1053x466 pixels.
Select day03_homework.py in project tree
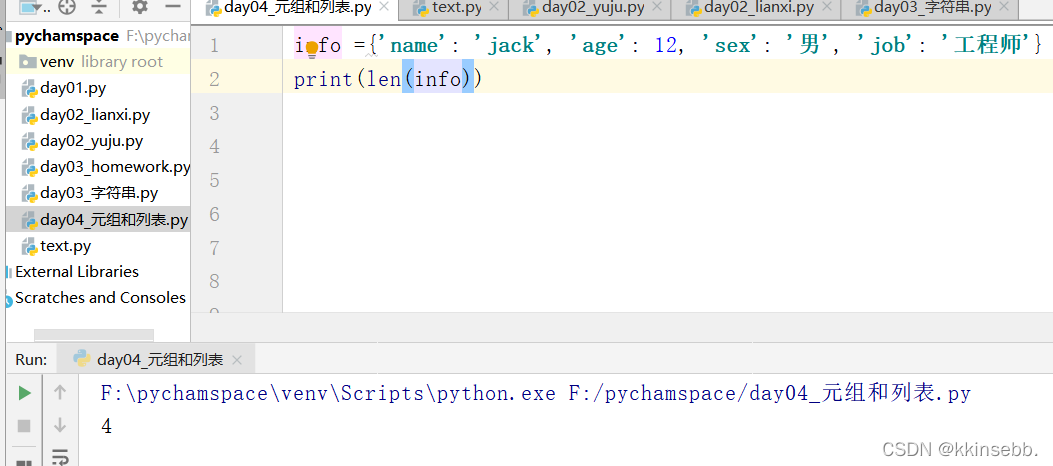coord(115,167)
